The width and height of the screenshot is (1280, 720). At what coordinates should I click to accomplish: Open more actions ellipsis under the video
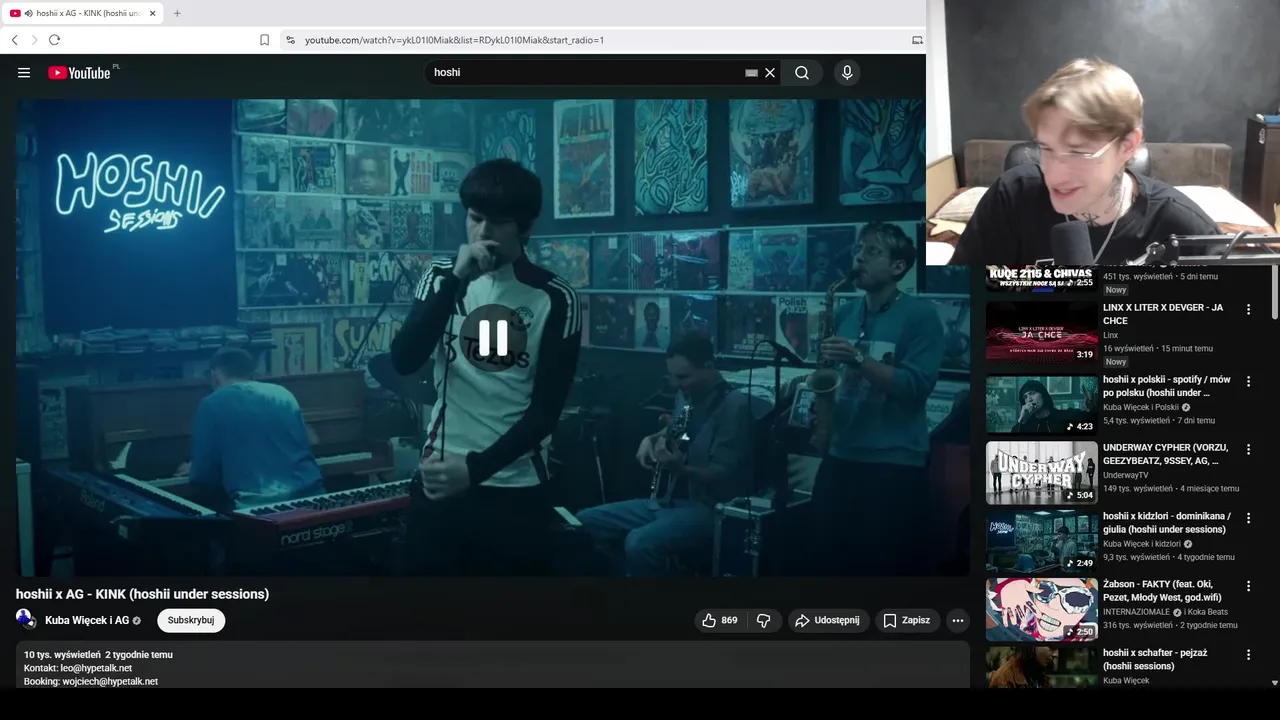[x=958, y=621]
